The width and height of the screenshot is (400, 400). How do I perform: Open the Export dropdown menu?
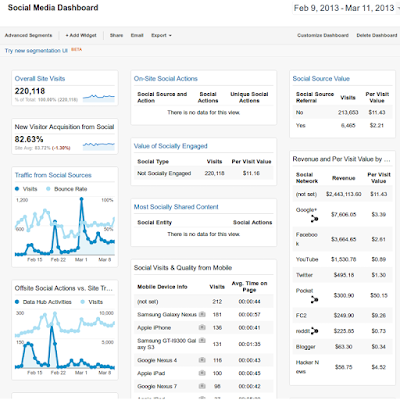161,35
